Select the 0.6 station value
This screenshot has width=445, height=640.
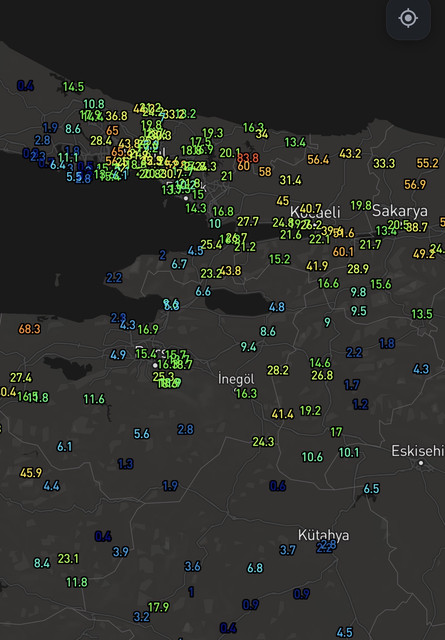[x=278, y=486]
